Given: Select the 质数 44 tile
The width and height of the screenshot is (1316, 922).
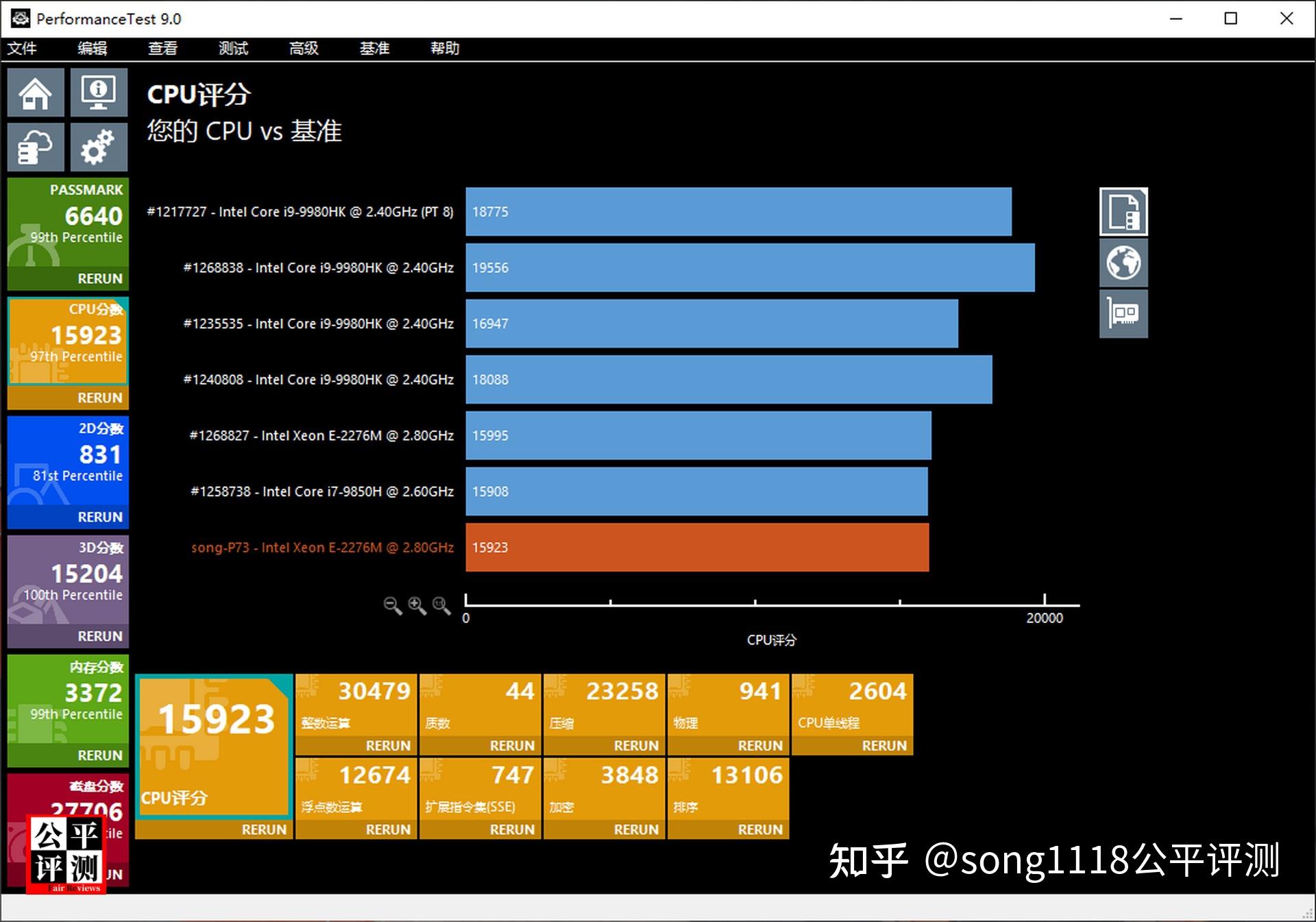Looking at the screenshot, I should pos(480,705).
